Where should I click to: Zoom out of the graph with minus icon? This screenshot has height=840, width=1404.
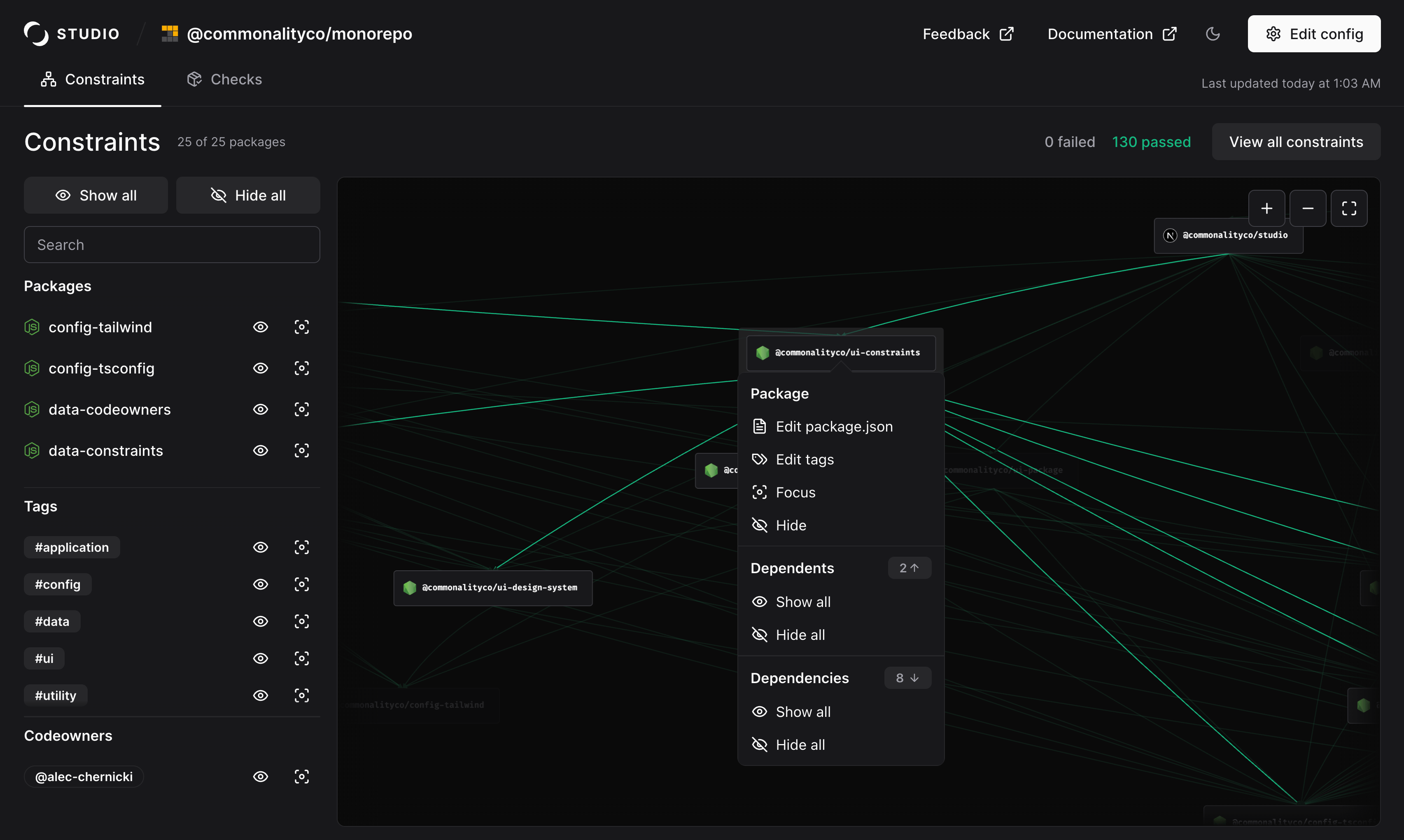point(1308,208)
